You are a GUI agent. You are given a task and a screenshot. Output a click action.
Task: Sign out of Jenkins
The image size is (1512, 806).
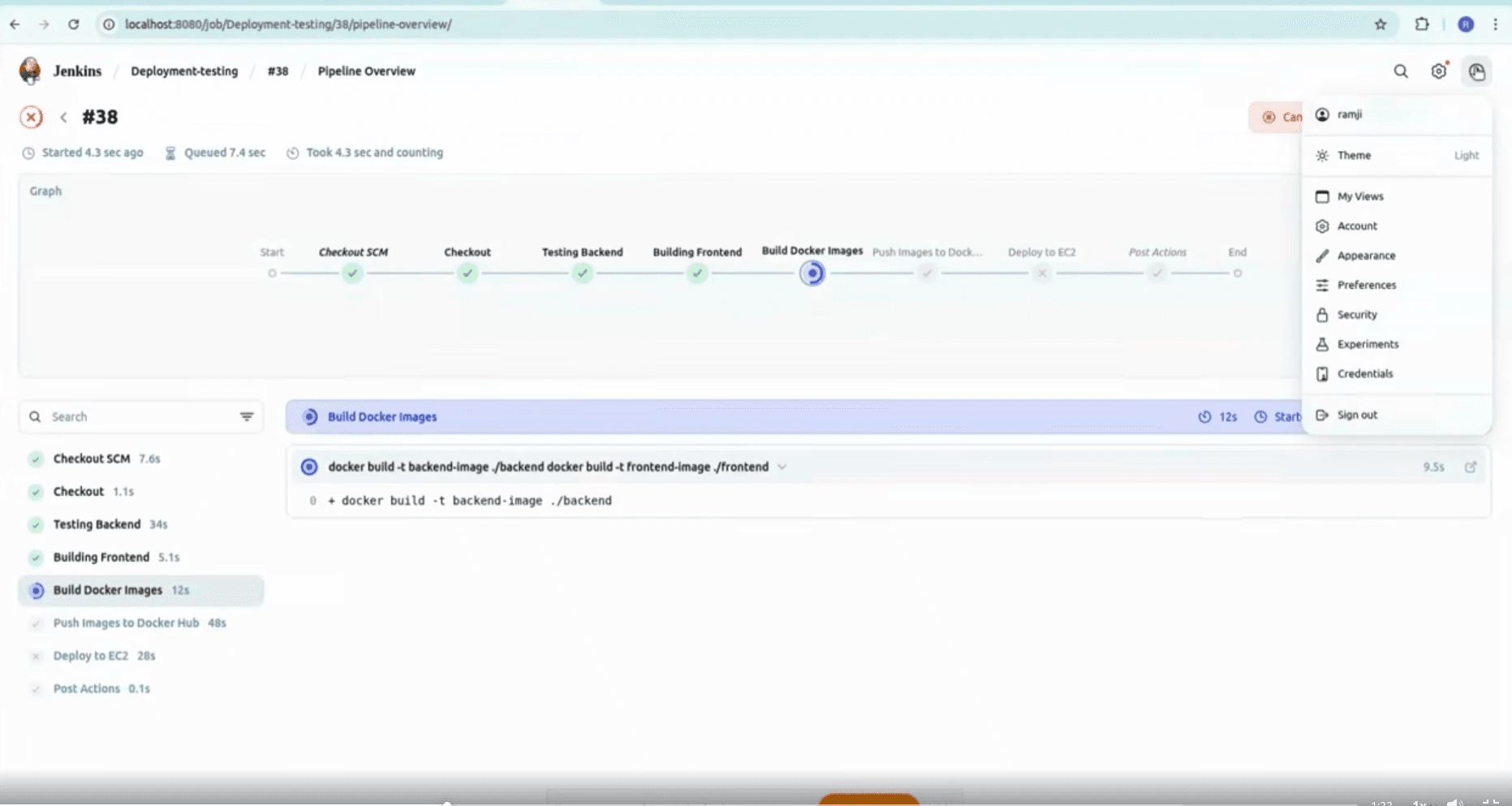(1357, 415)
